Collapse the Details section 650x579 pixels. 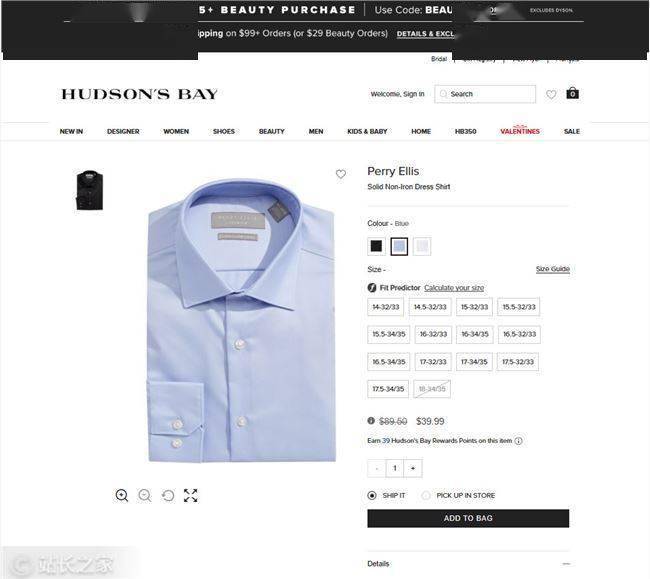566,564
